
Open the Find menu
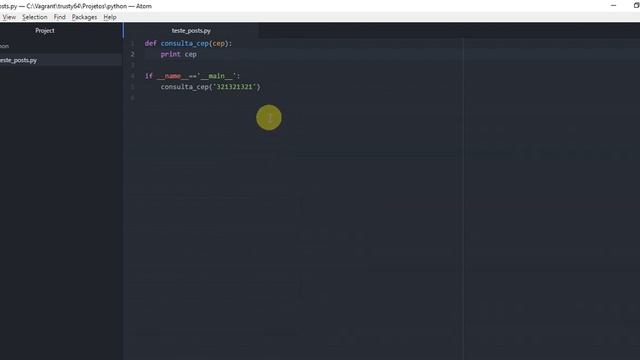click(x=60, y=17)
